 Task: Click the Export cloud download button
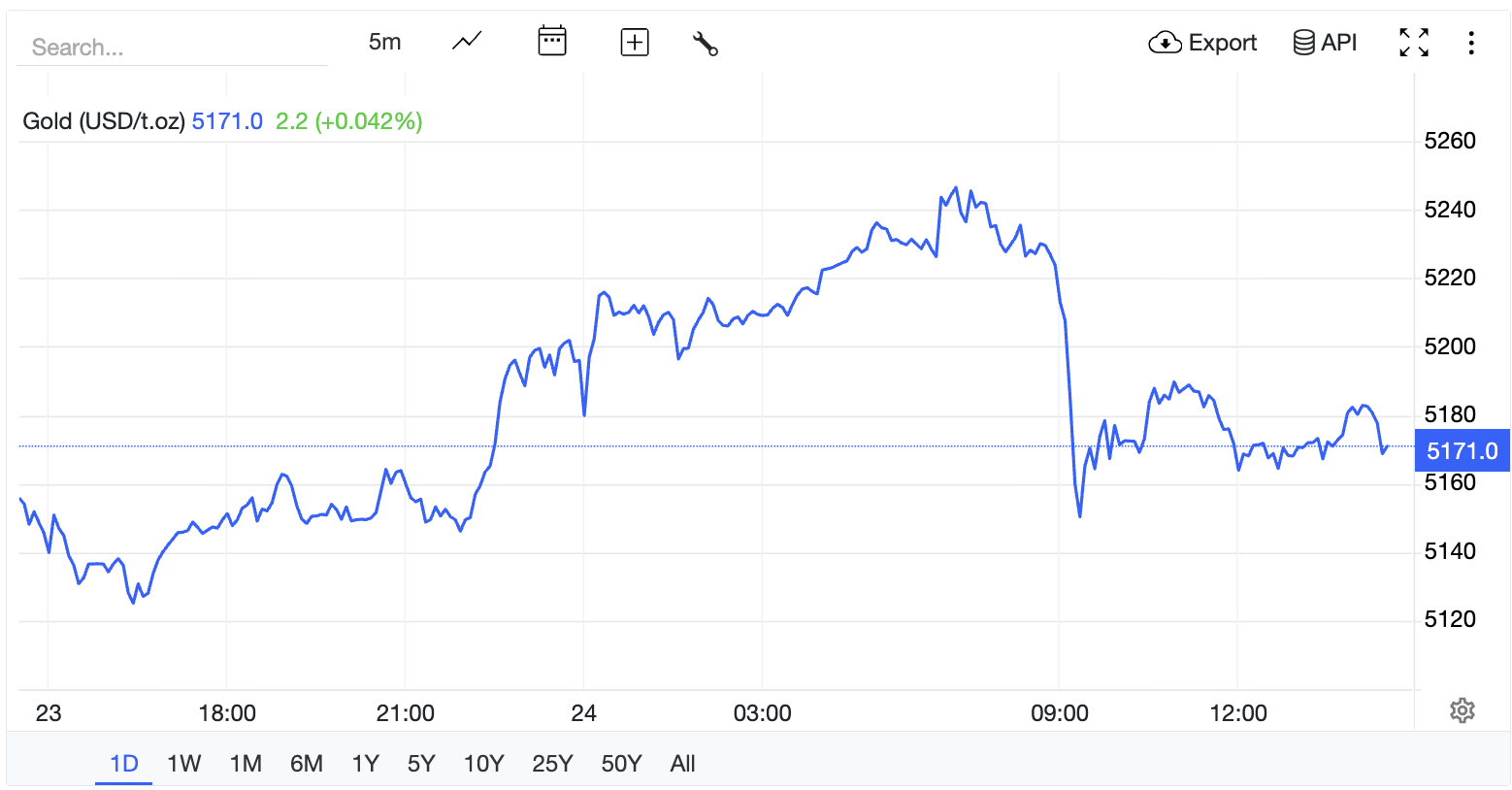coord(1202,43)
